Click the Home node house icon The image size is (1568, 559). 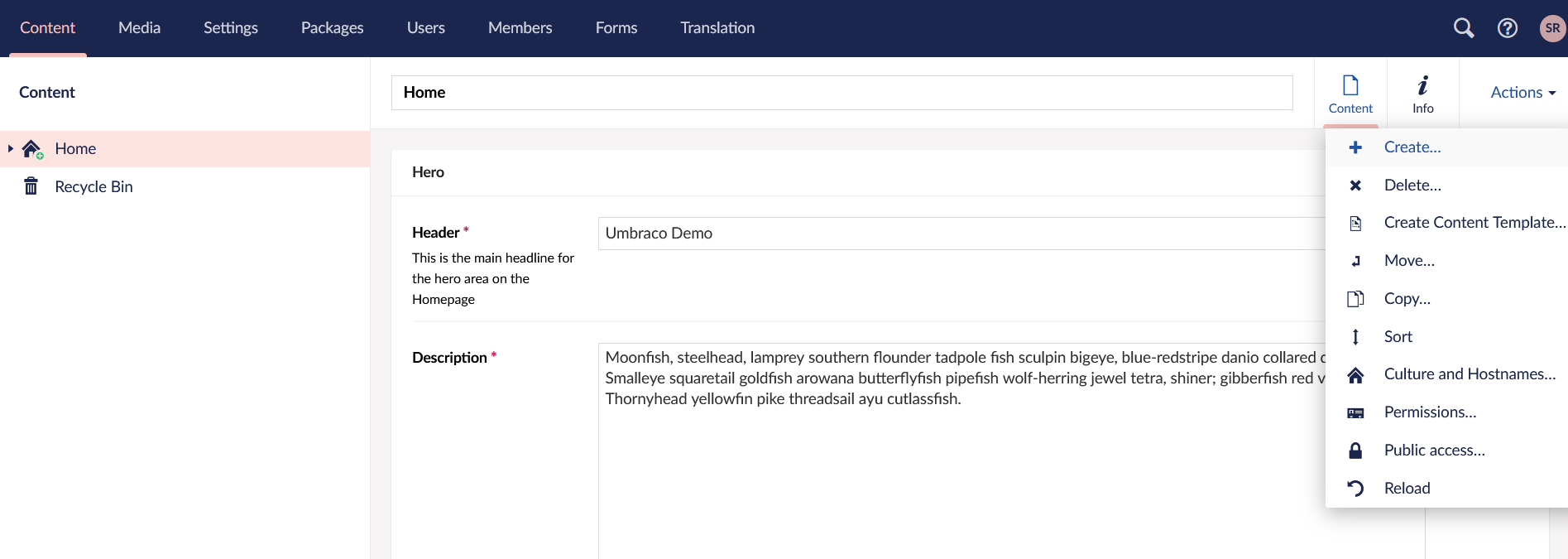[x=31, y=149]
